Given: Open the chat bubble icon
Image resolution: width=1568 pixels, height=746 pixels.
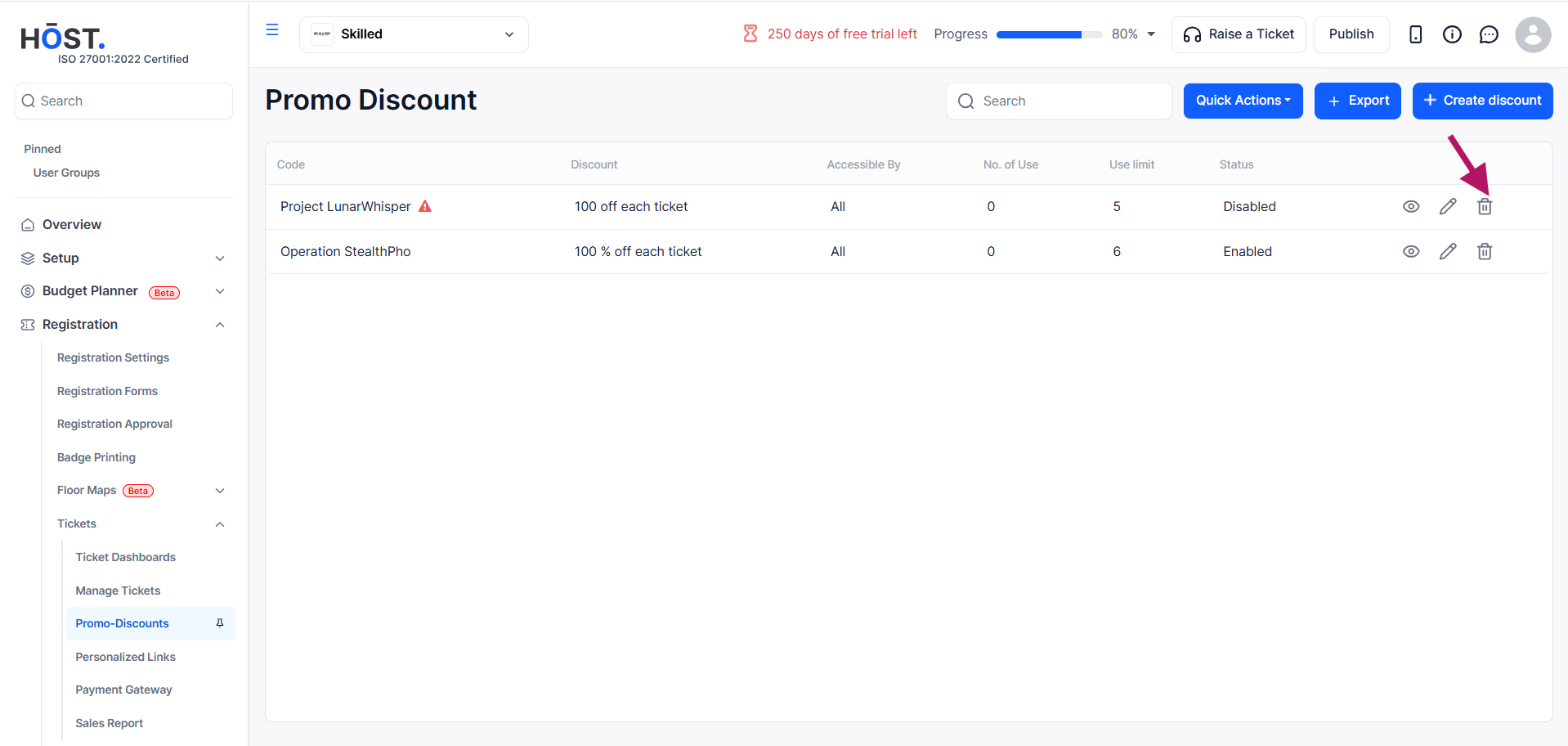Looking at the screenshot, I should point(1489,34).
